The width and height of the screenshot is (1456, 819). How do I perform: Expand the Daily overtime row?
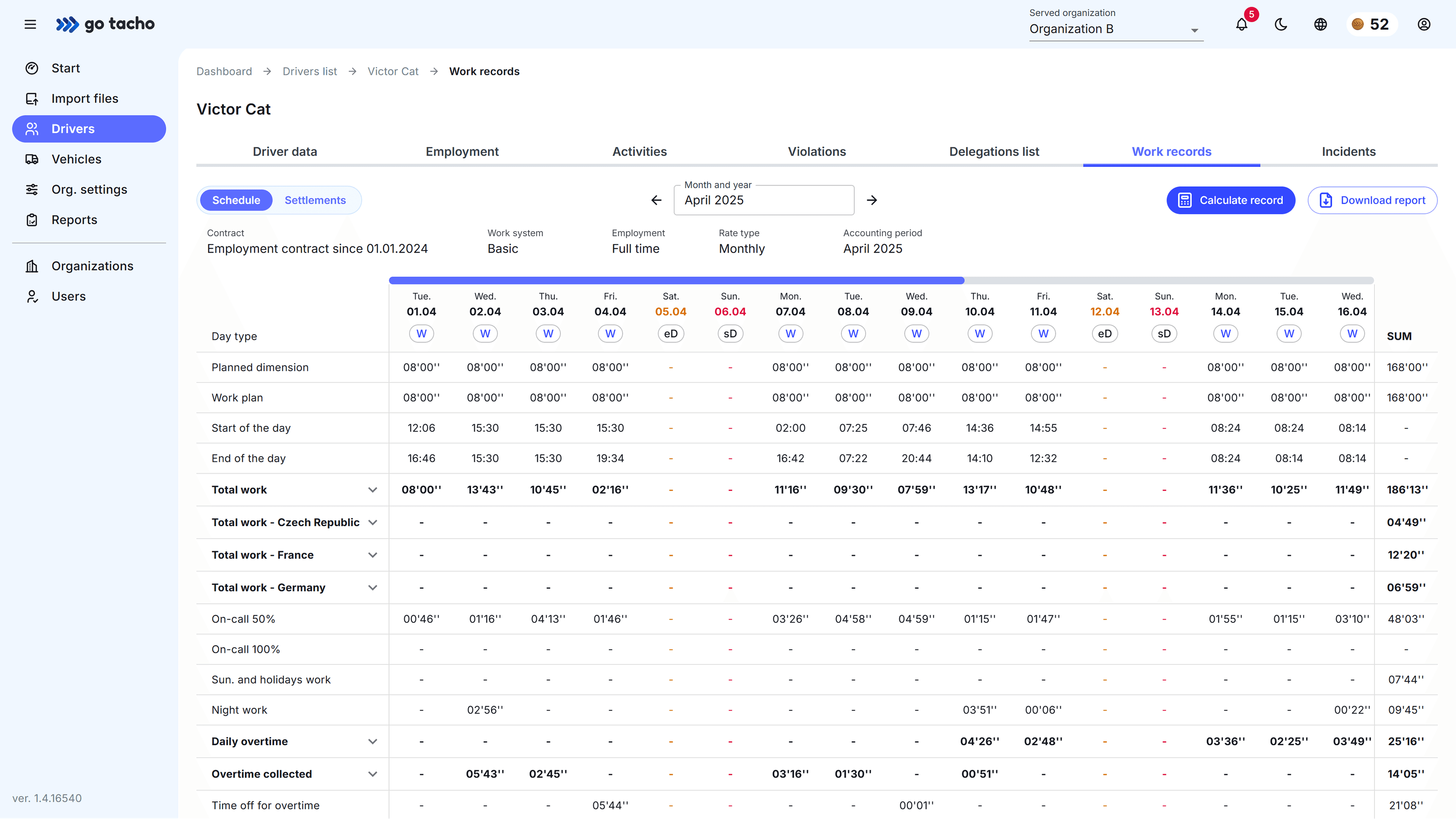(x=372, y=742)
